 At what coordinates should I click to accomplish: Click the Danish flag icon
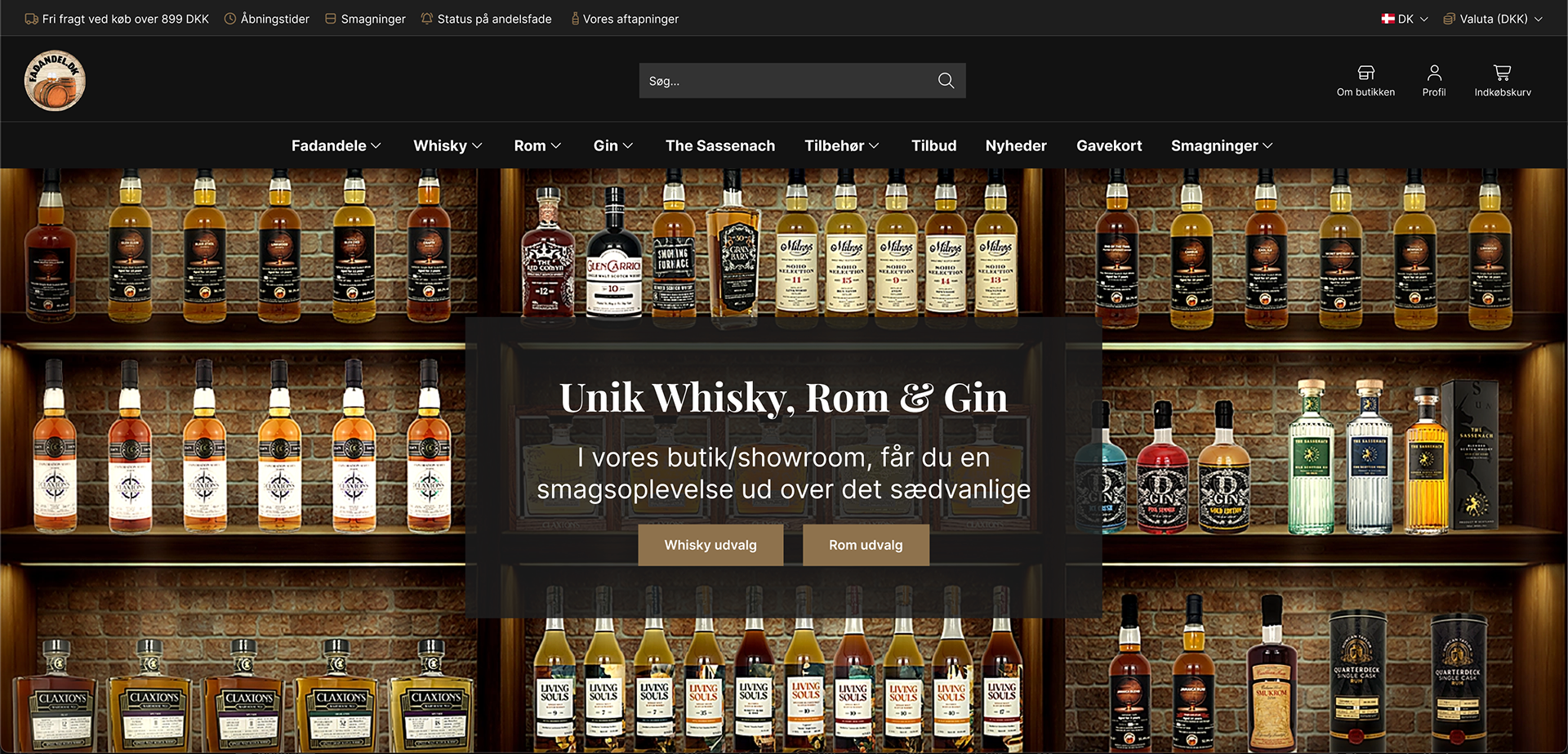[x=1388, y=19]
